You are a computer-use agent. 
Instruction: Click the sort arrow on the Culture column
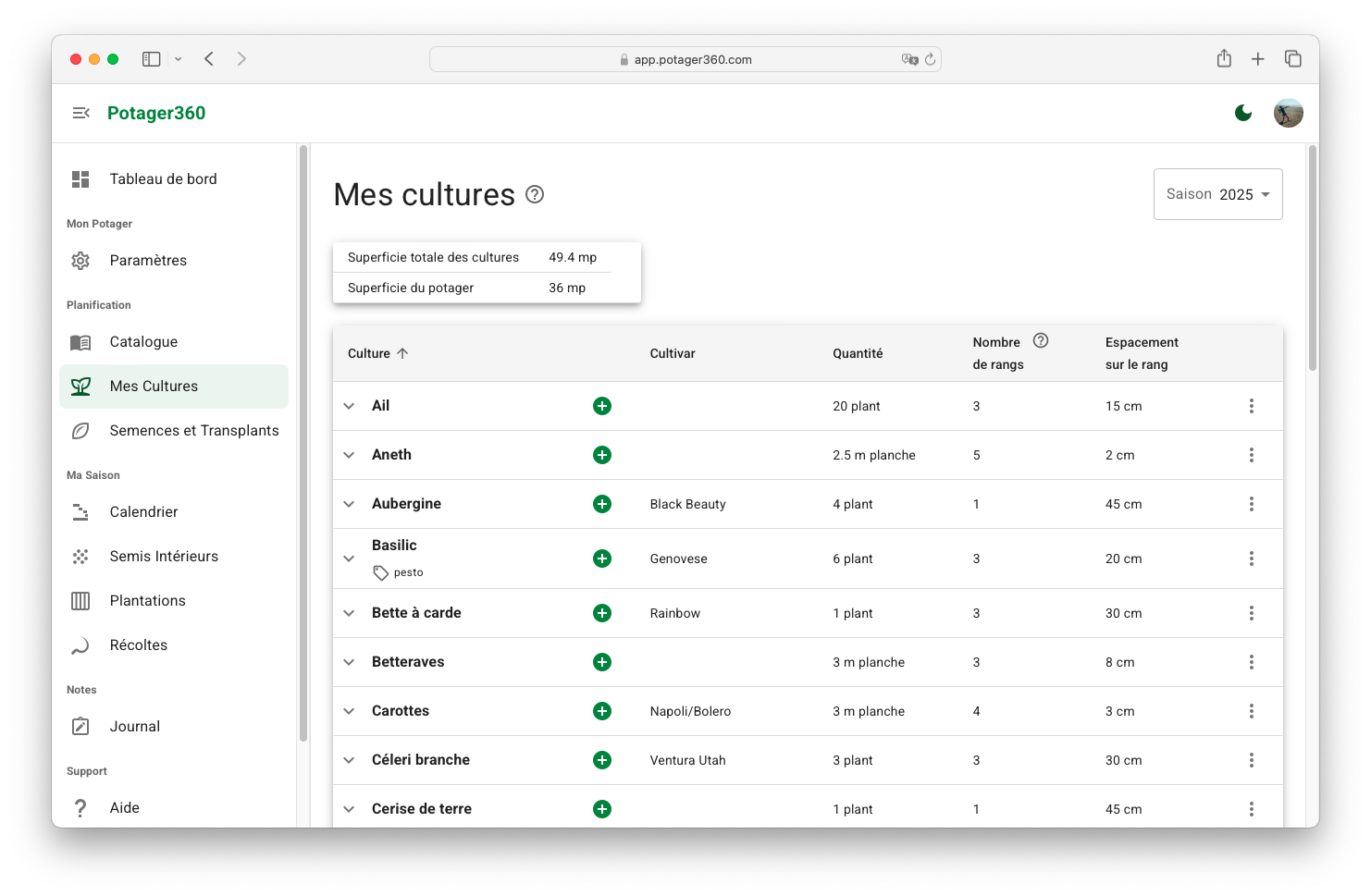coord(404,352)
